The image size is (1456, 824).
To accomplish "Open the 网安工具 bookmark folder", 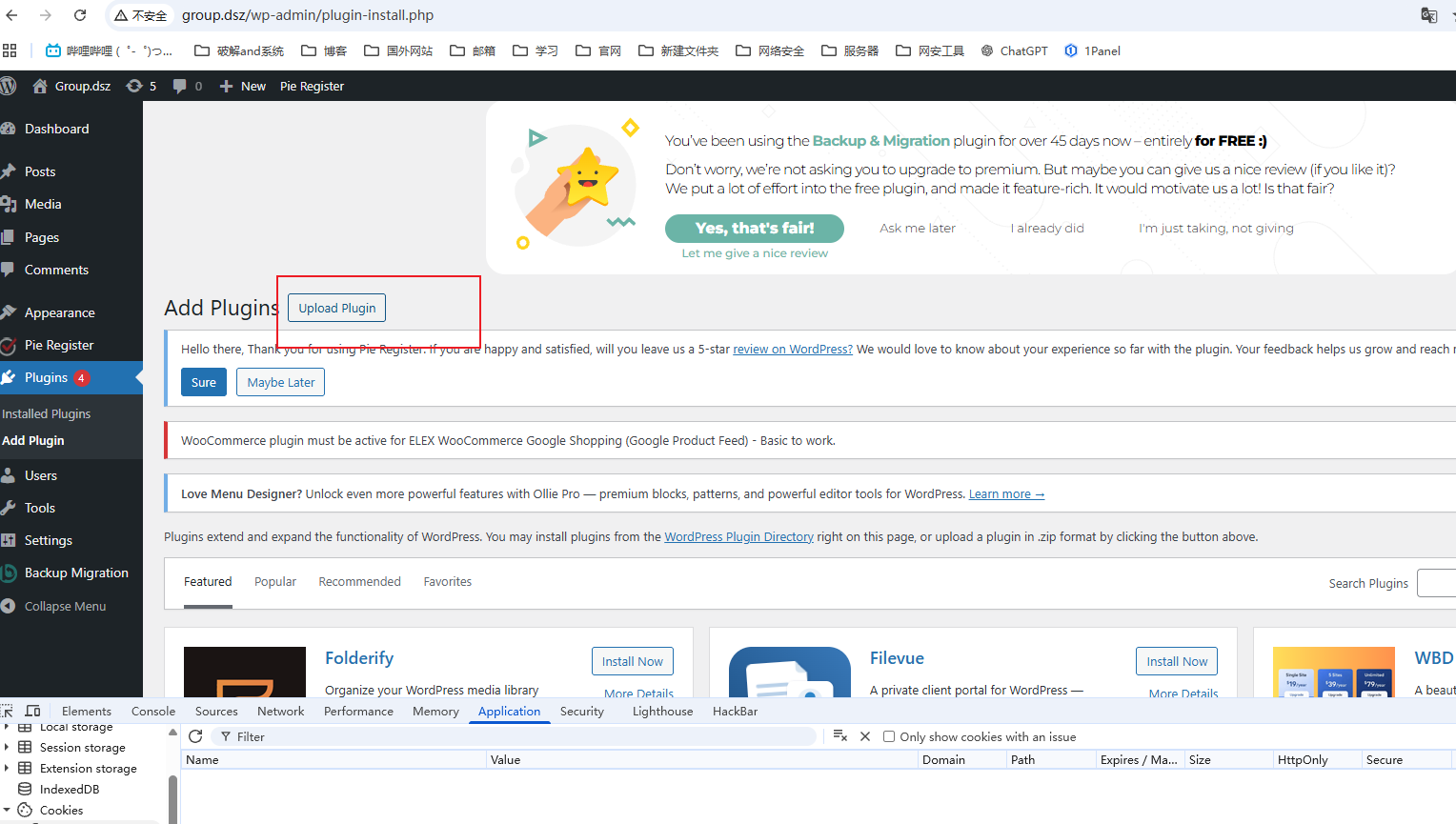I will [x=930, y=50].
